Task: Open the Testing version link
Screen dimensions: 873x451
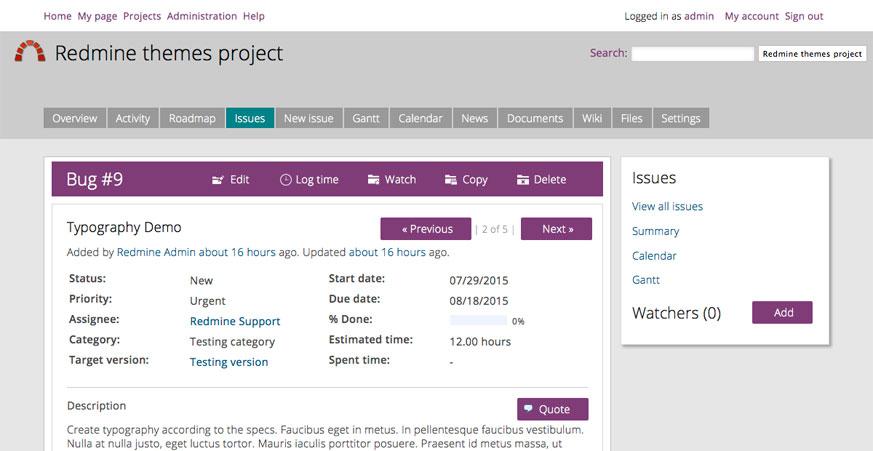Action: pos(229,362)
